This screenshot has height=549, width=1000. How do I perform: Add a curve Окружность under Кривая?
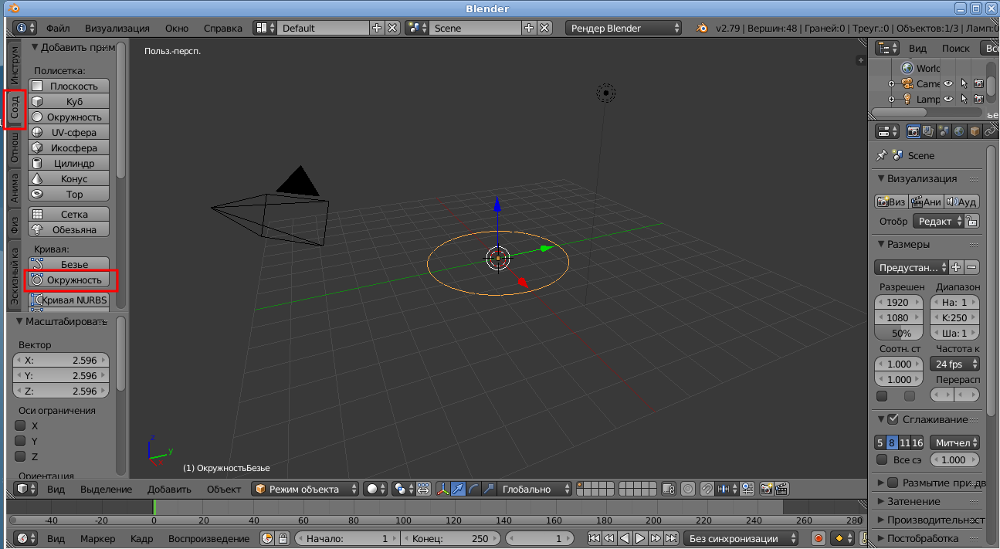pyautogui.click(x=69, y=280)
